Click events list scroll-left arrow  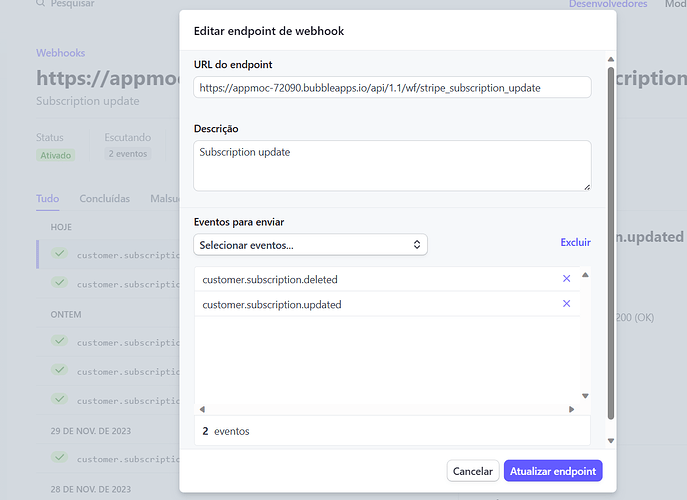(202, 409)
